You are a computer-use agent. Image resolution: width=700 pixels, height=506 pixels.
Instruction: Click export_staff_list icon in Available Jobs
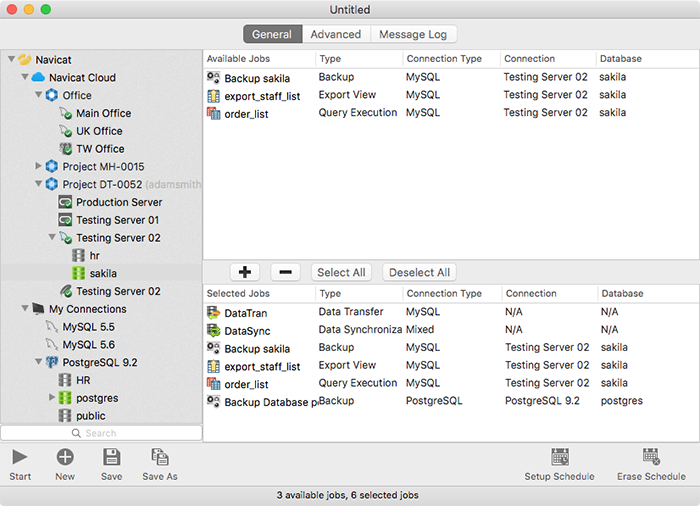213,96
